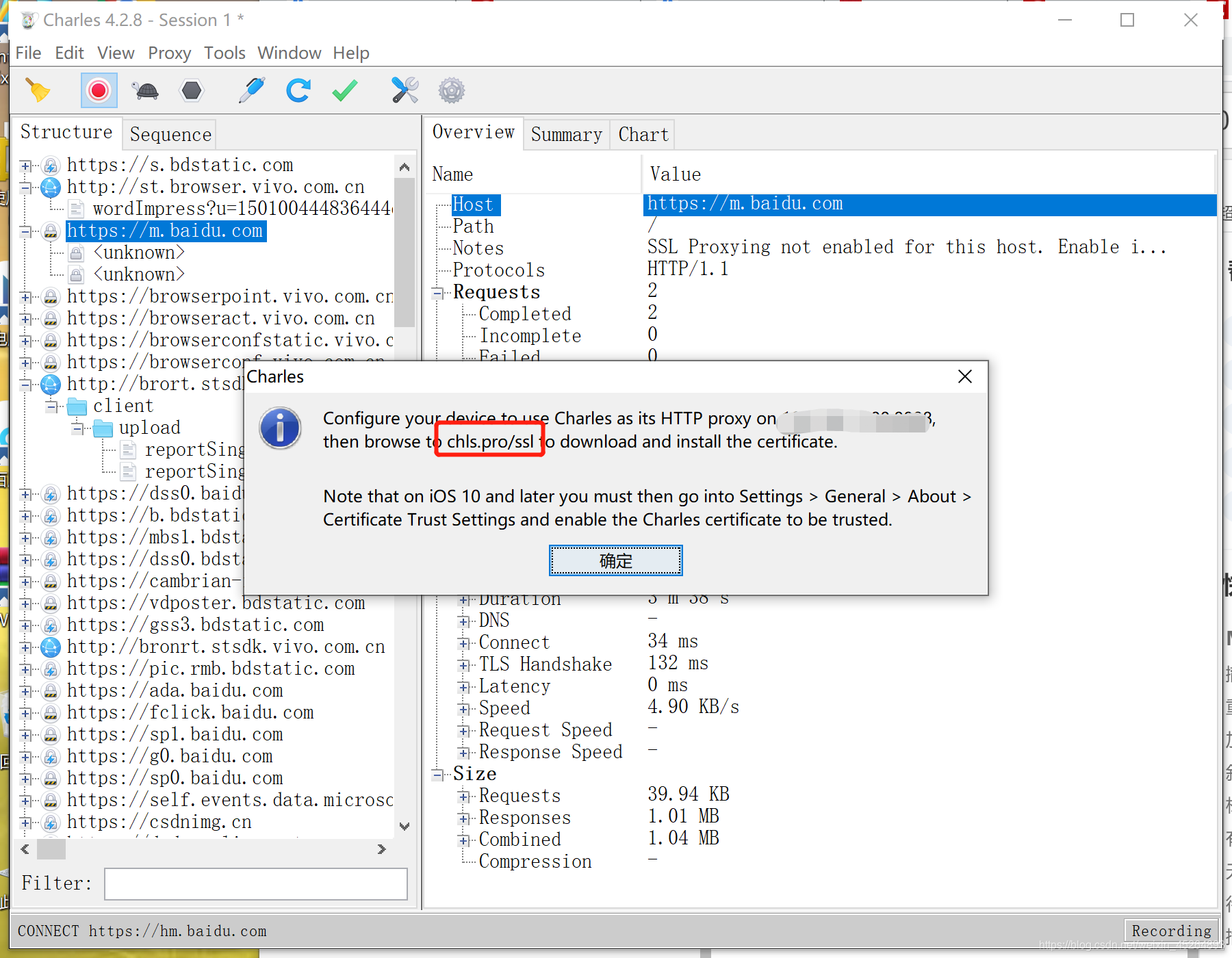
Task: Expand the https://s.bdstatic.com node
Action: click(25, 166)
